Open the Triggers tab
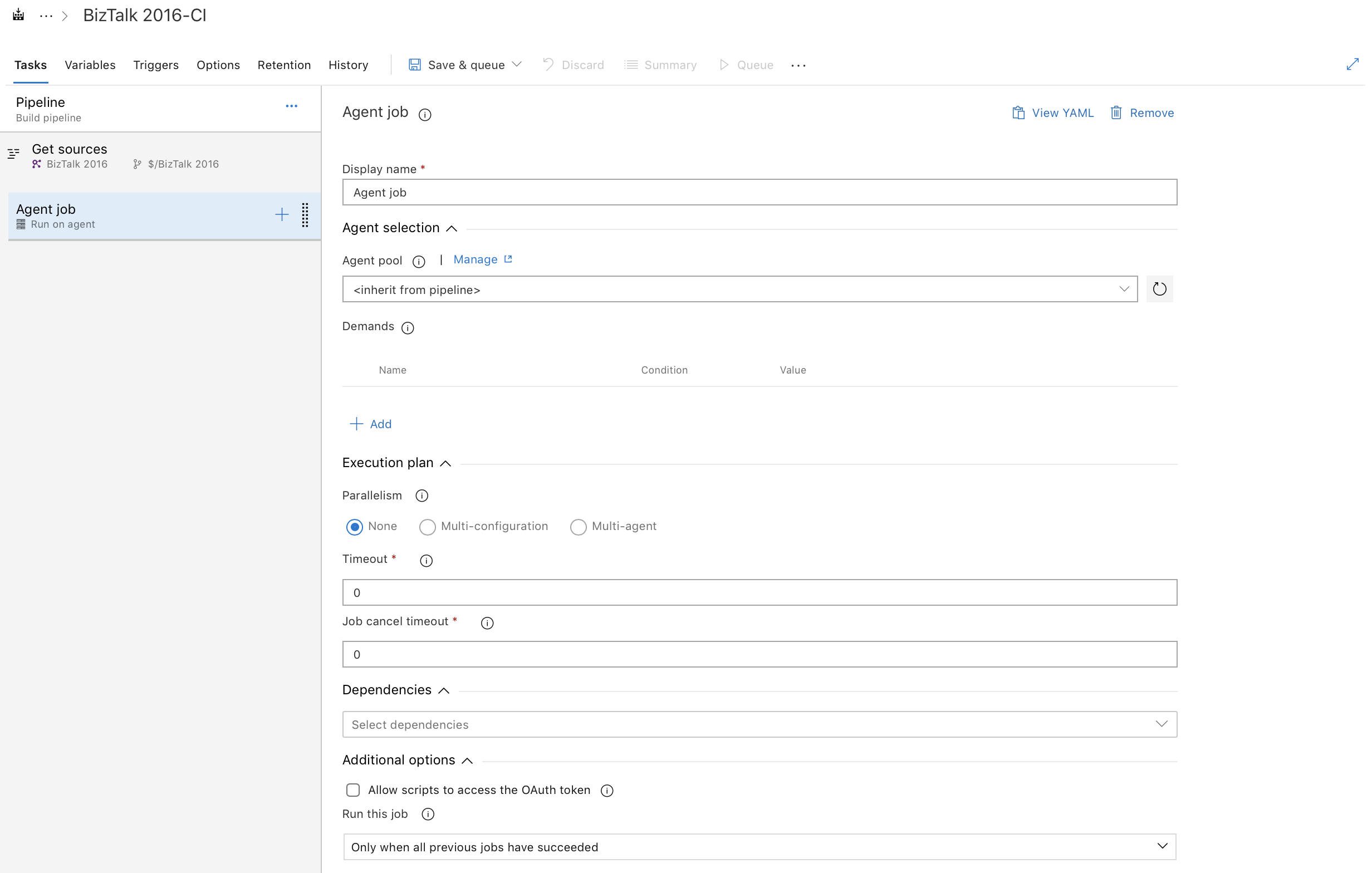This screenshot has height=873, width=1372. [156, 65]
